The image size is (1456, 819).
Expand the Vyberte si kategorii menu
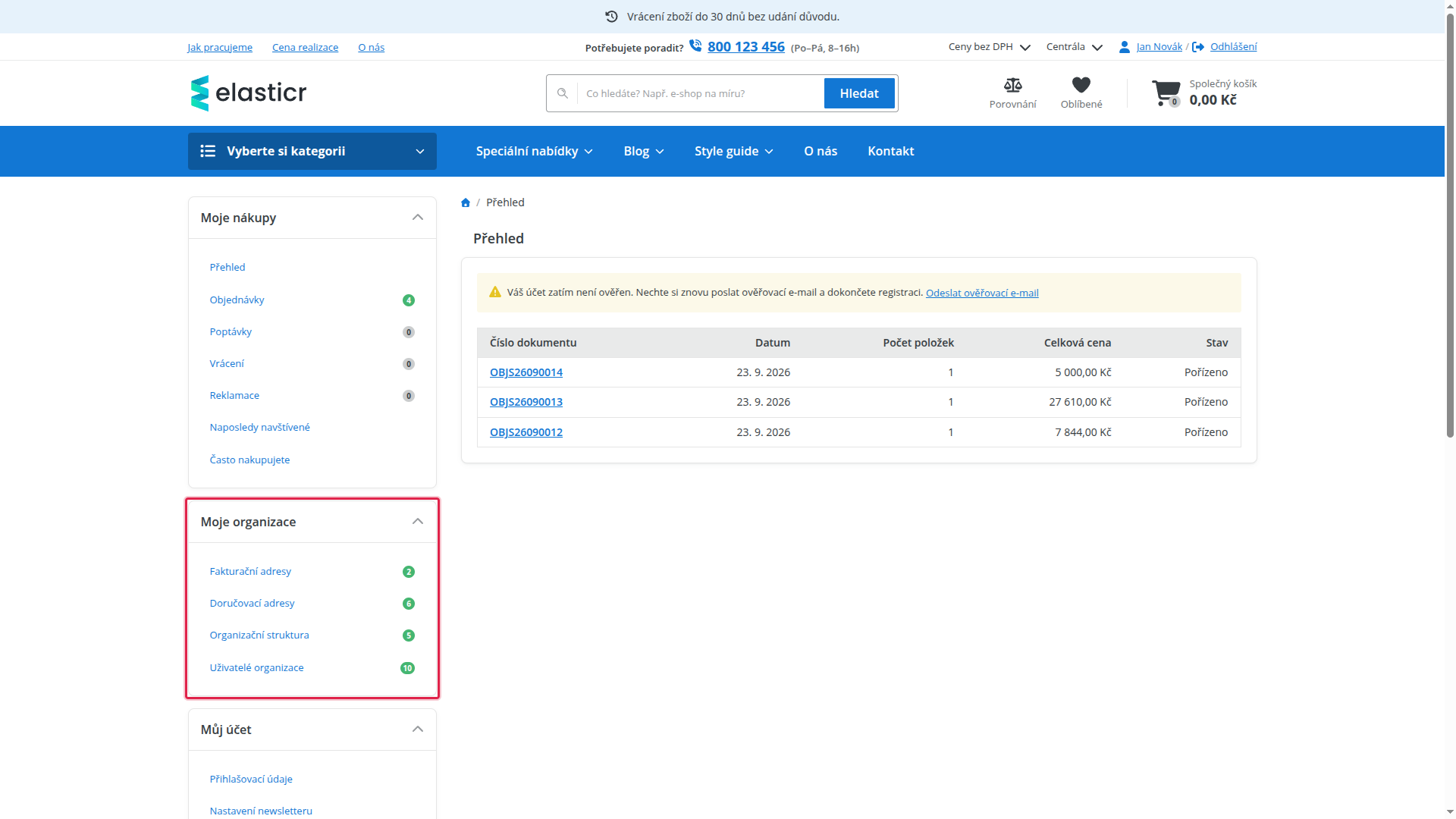312,151
